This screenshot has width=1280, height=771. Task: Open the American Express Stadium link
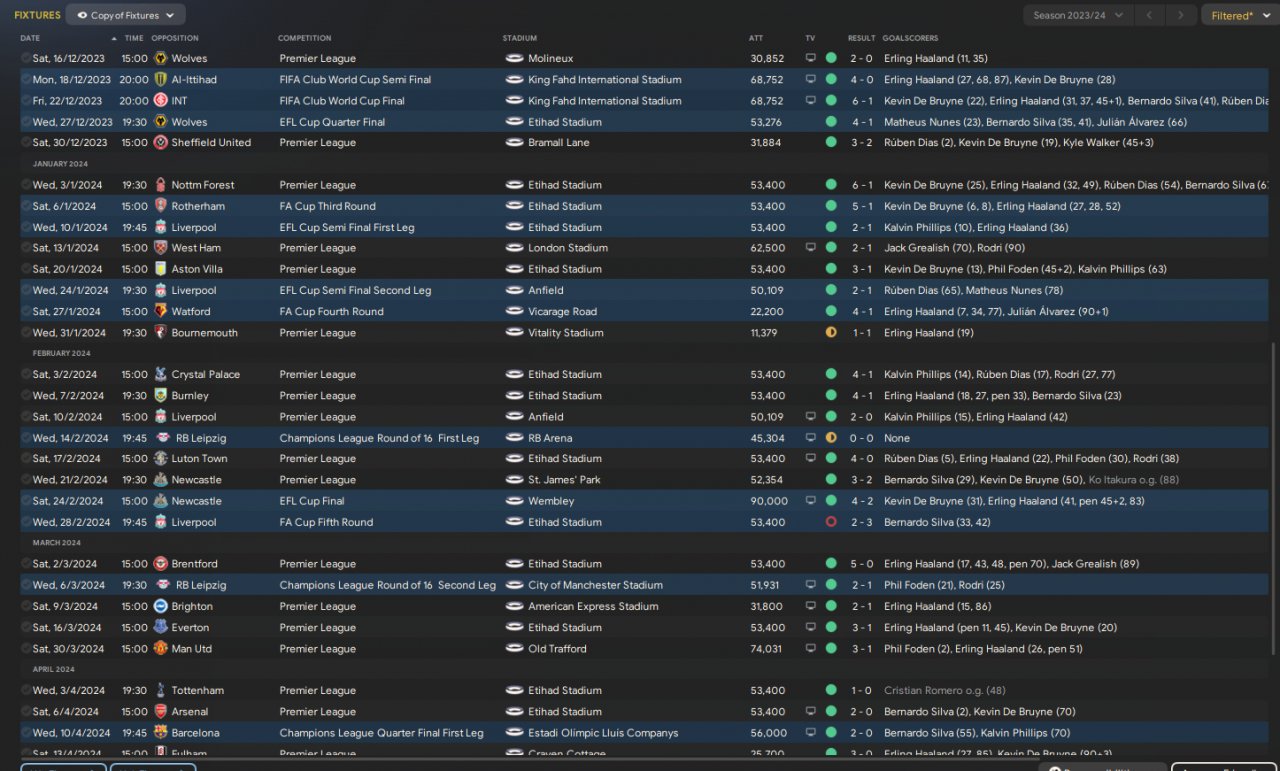coord(593,607)
